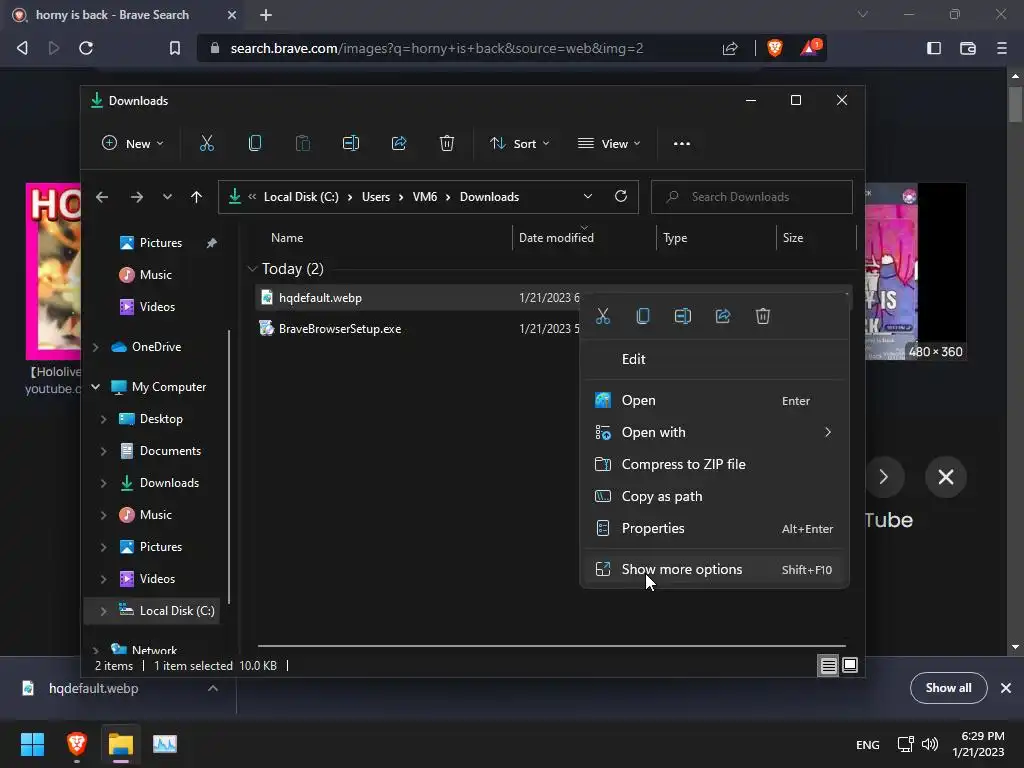Click the Brave Shields lion icon
This screenshot has width=1024, height=768.
(x=775, y=48)
